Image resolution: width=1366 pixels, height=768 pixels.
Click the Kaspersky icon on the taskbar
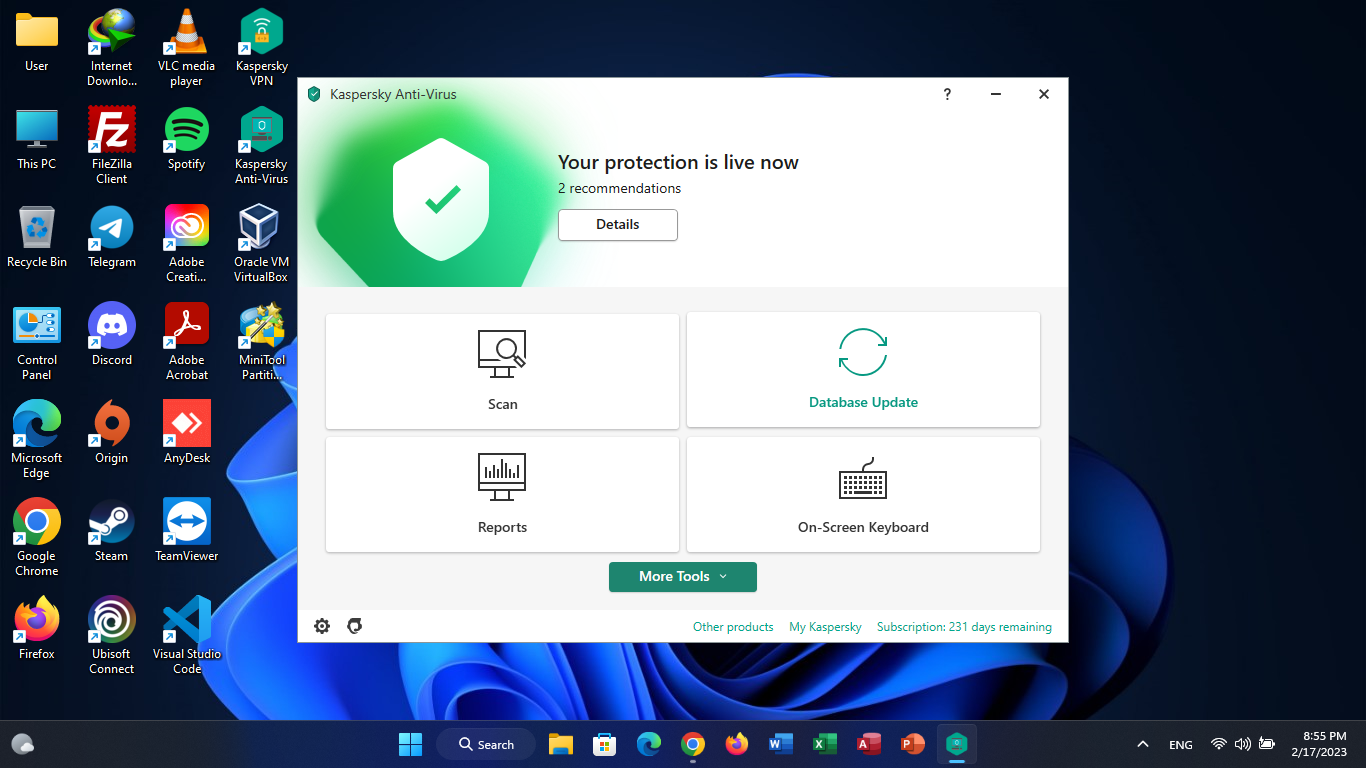957,744
